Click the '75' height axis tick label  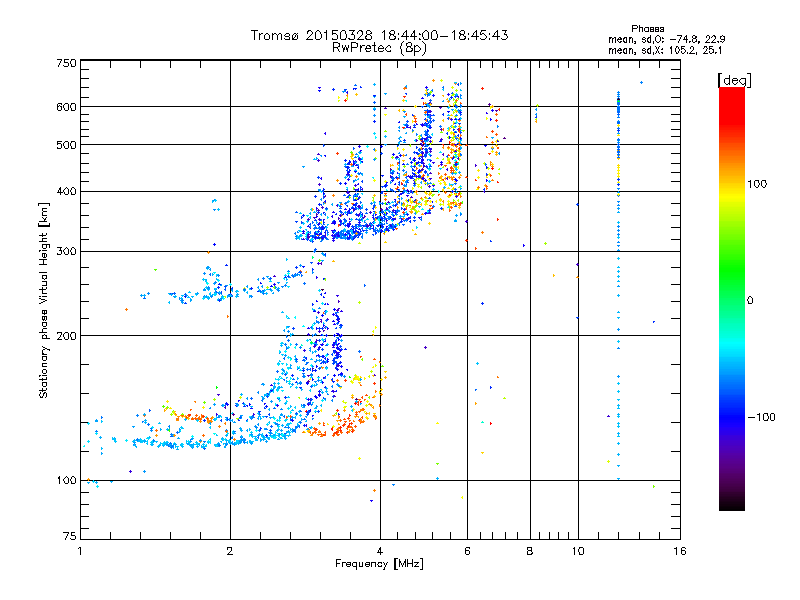[x=70, y=536]
